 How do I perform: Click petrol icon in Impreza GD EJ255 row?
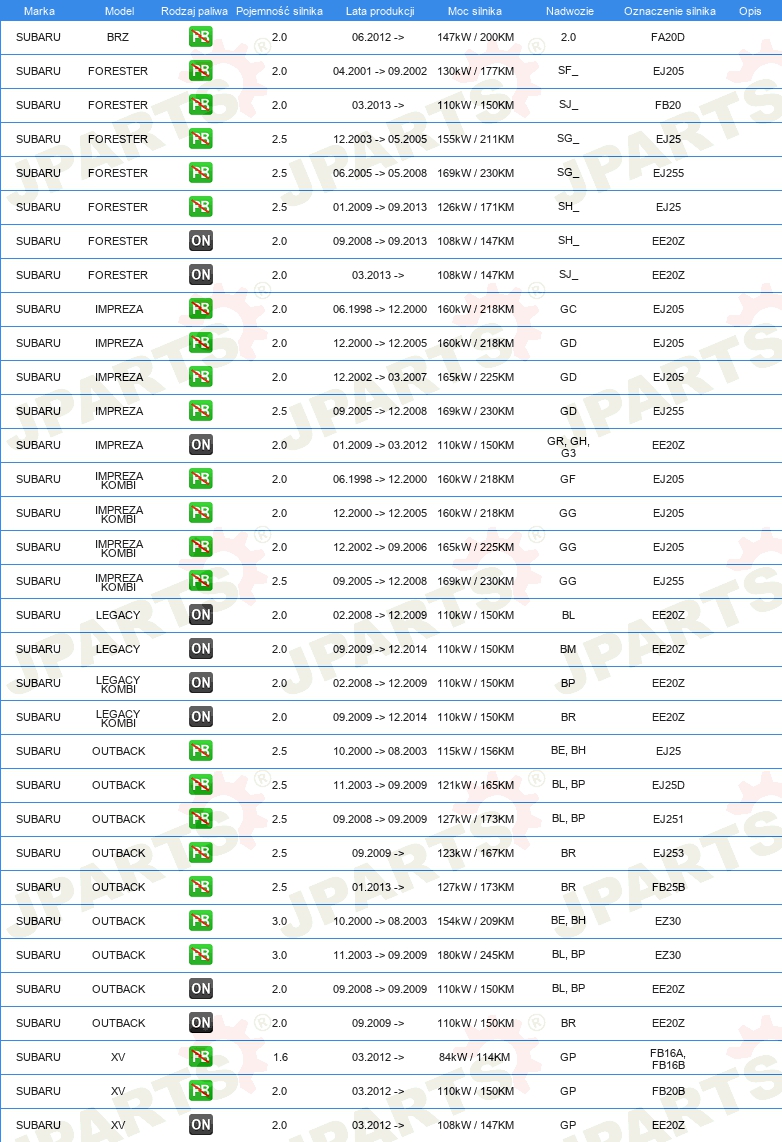[200, 411]
